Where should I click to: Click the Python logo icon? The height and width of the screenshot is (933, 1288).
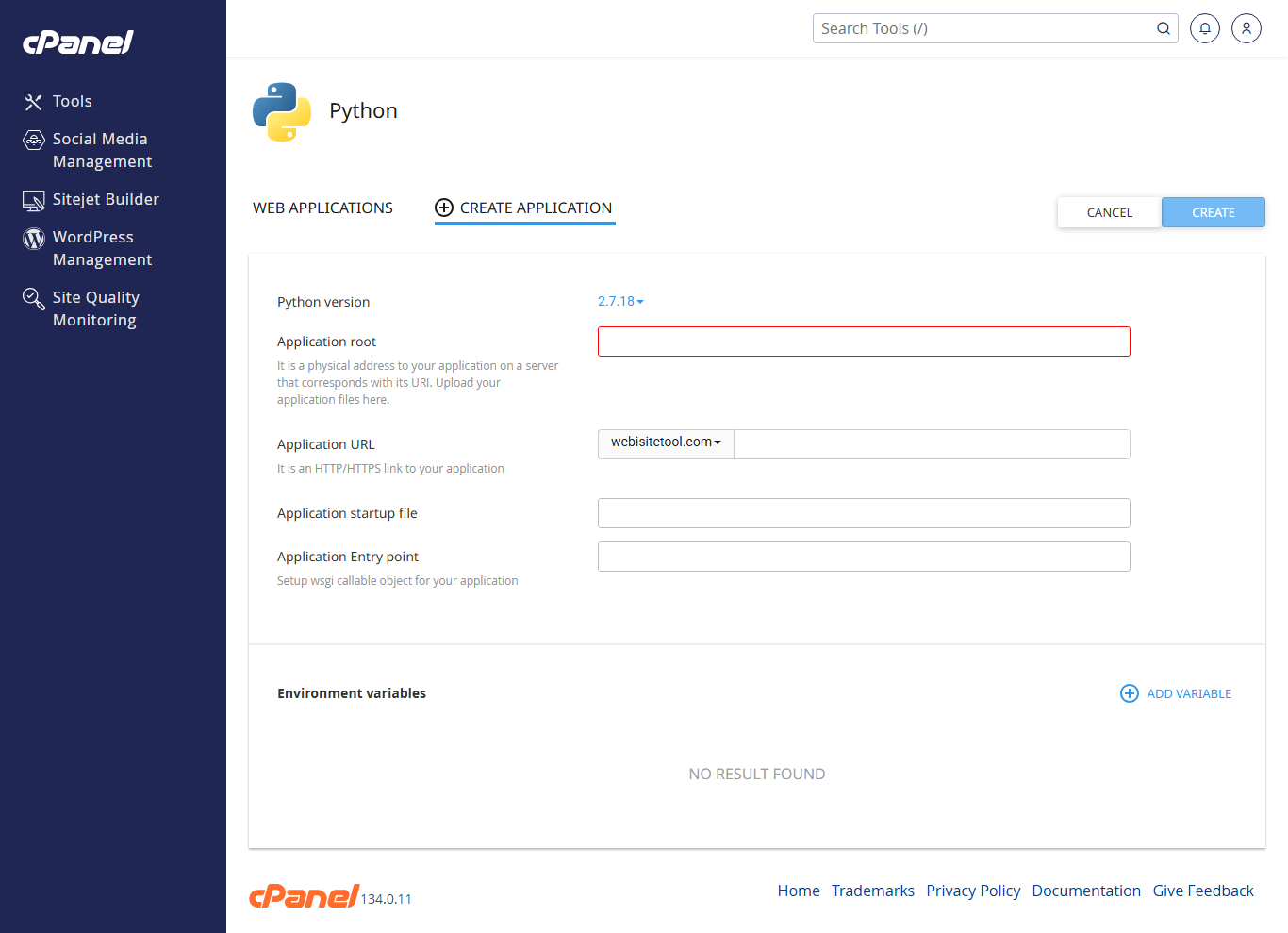(x=282, y=112)
